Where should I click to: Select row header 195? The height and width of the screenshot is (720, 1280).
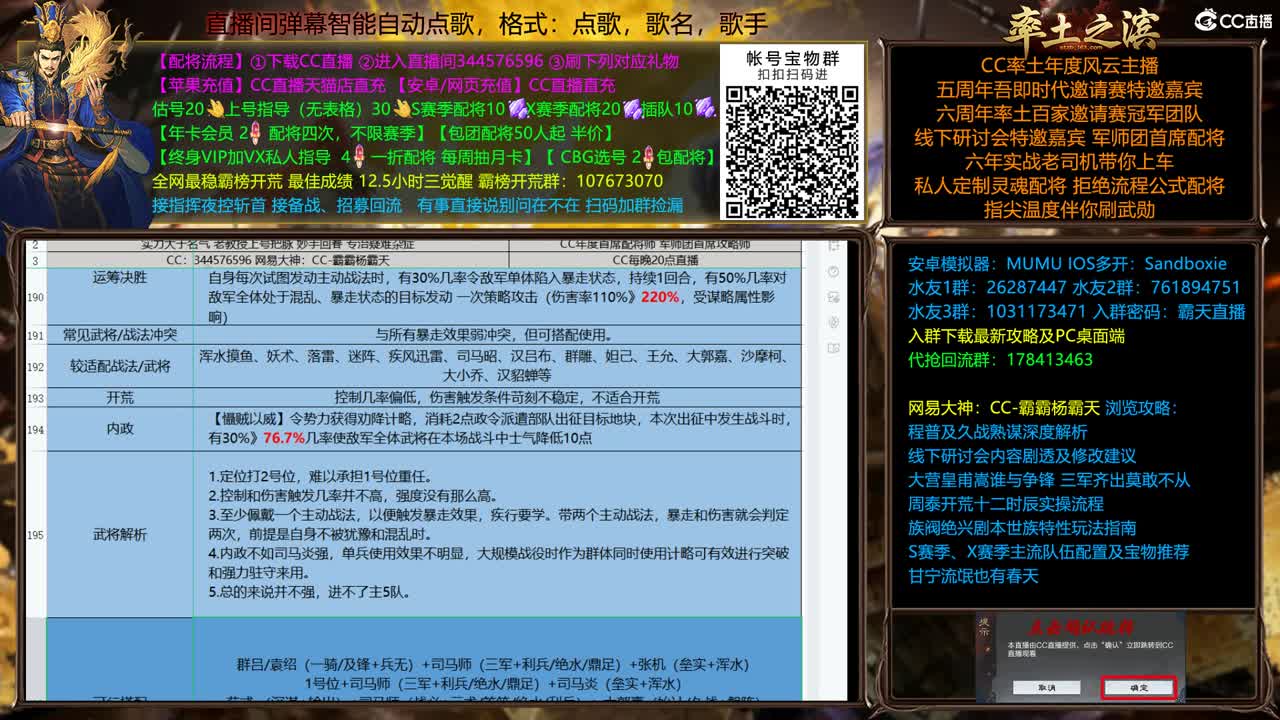pos(36,535)
